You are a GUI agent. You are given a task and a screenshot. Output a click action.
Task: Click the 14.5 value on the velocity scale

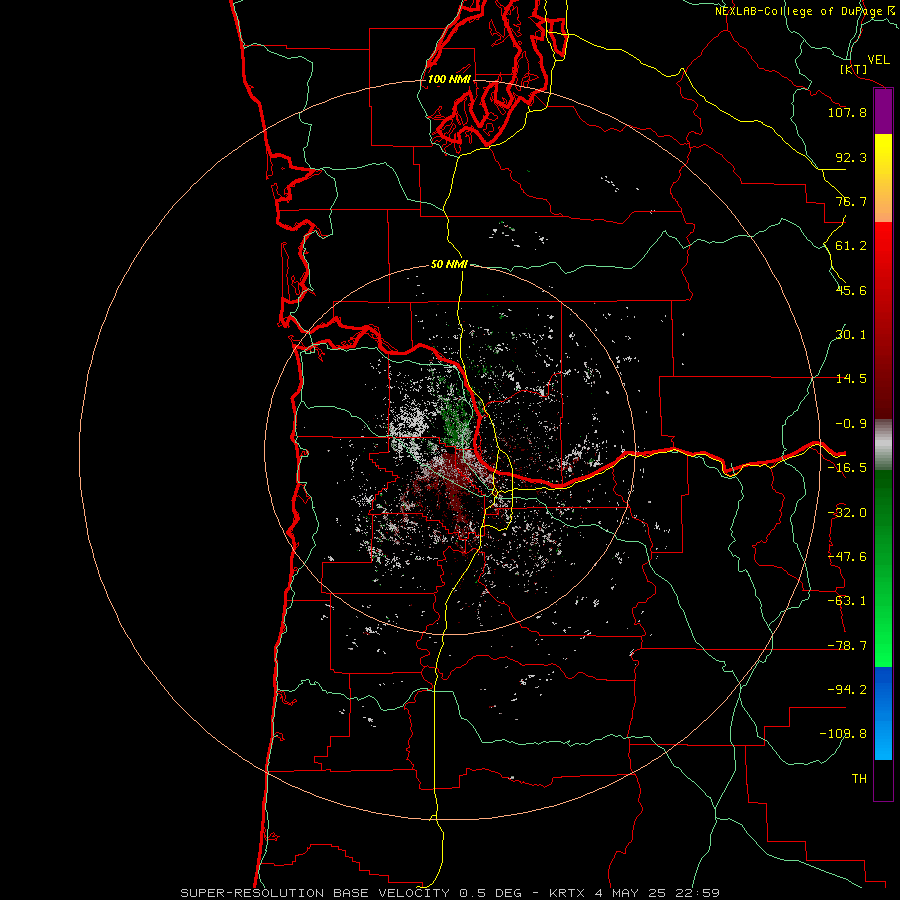point(851,379)
